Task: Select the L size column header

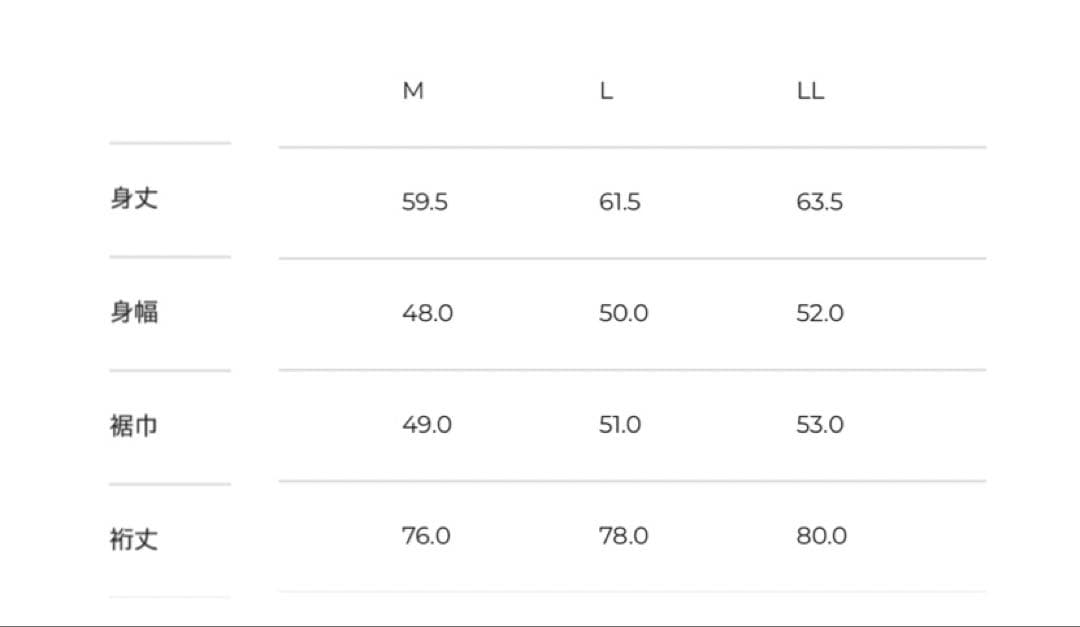Action: 606,91
